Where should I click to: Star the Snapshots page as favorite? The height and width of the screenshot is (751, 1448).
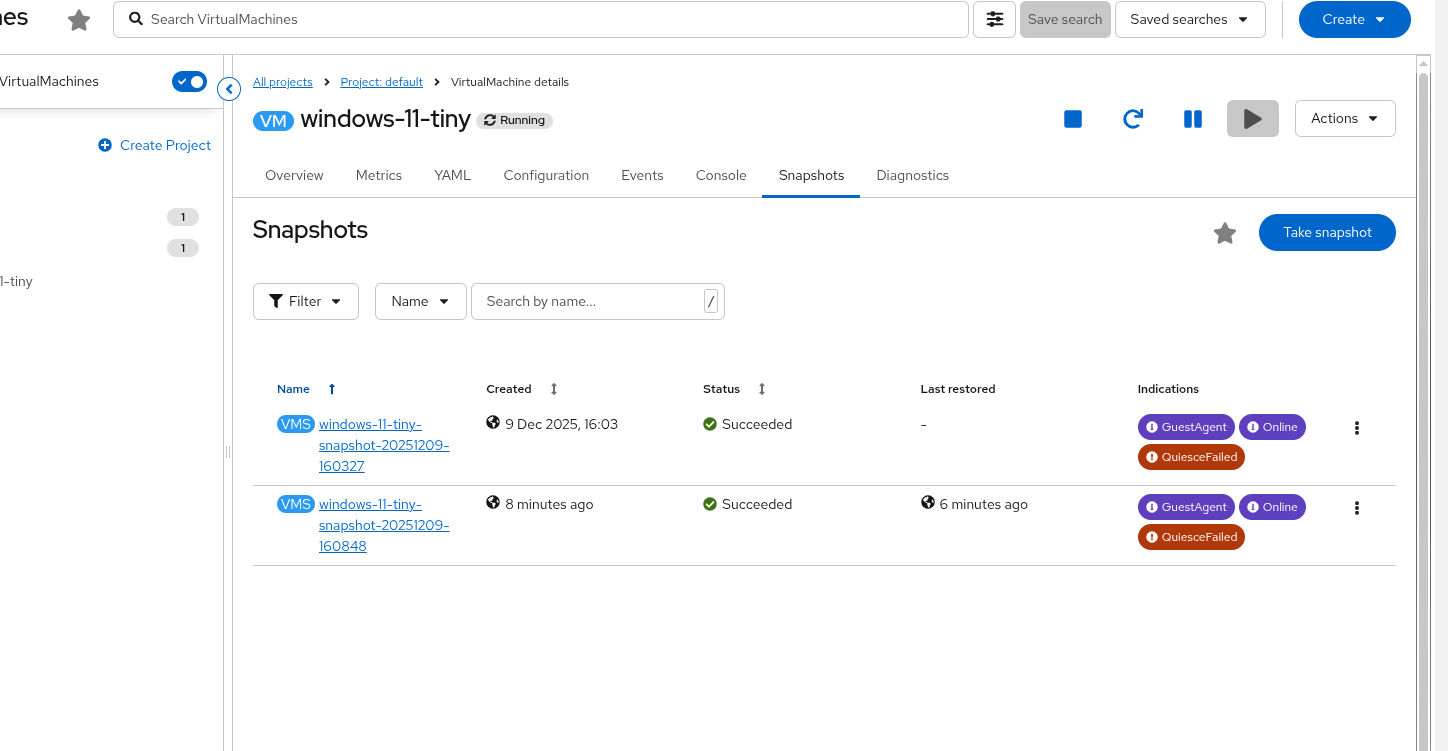point(1225,233)
